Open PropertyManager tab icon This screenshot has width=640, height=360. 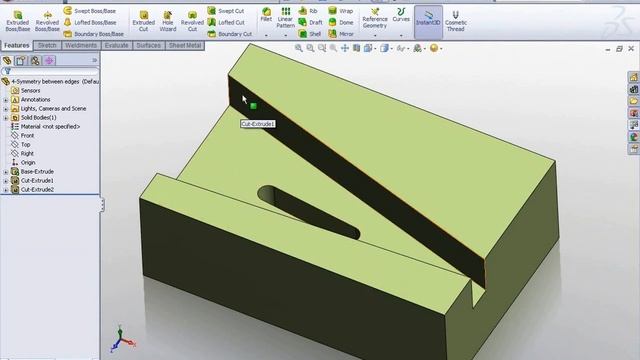[x=21, y=61]
